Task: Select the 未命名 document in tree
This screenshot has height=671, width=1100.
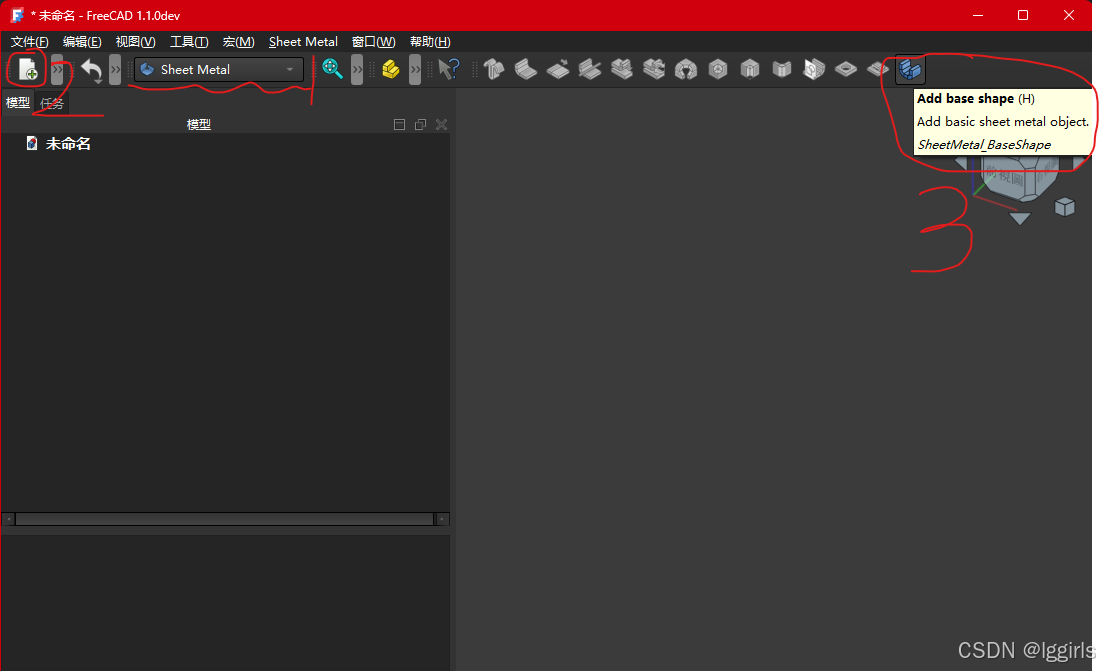Action: click(x=68, y=144)
